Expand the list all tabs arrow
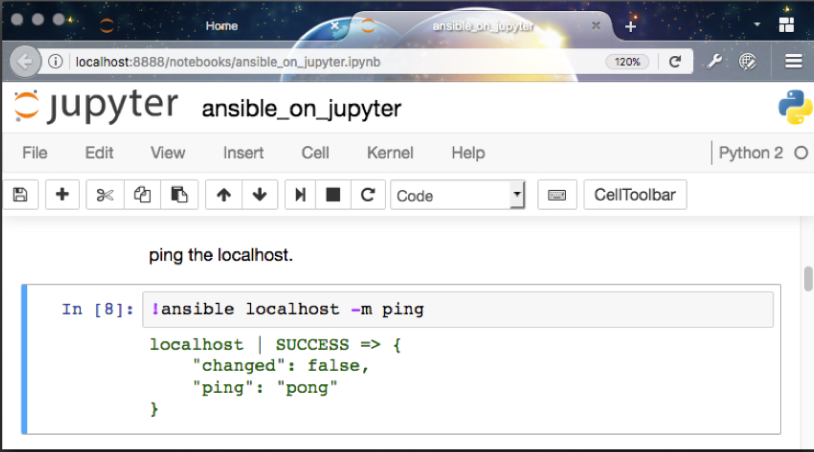The width and height of the screenshot is (814, 452). (757, 24)
